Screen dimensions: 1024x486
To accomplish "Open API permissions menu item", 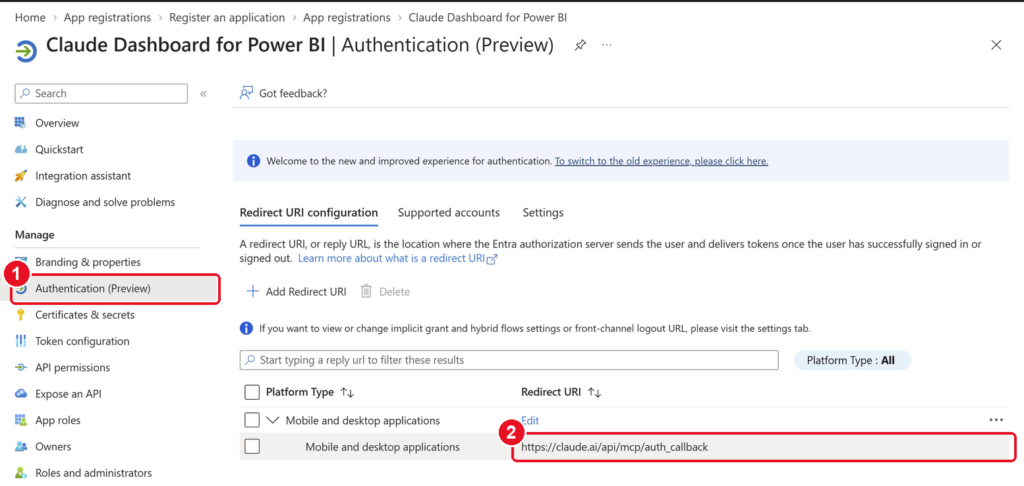I will (72, 368).
